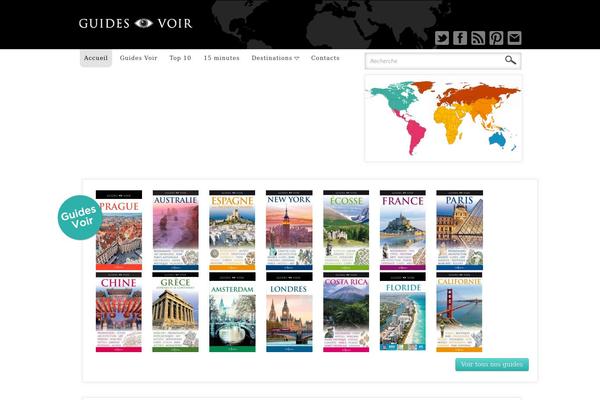Open the Londres guide cover
This screenshot has height=400, width=600.
click(x=289, y=312)
